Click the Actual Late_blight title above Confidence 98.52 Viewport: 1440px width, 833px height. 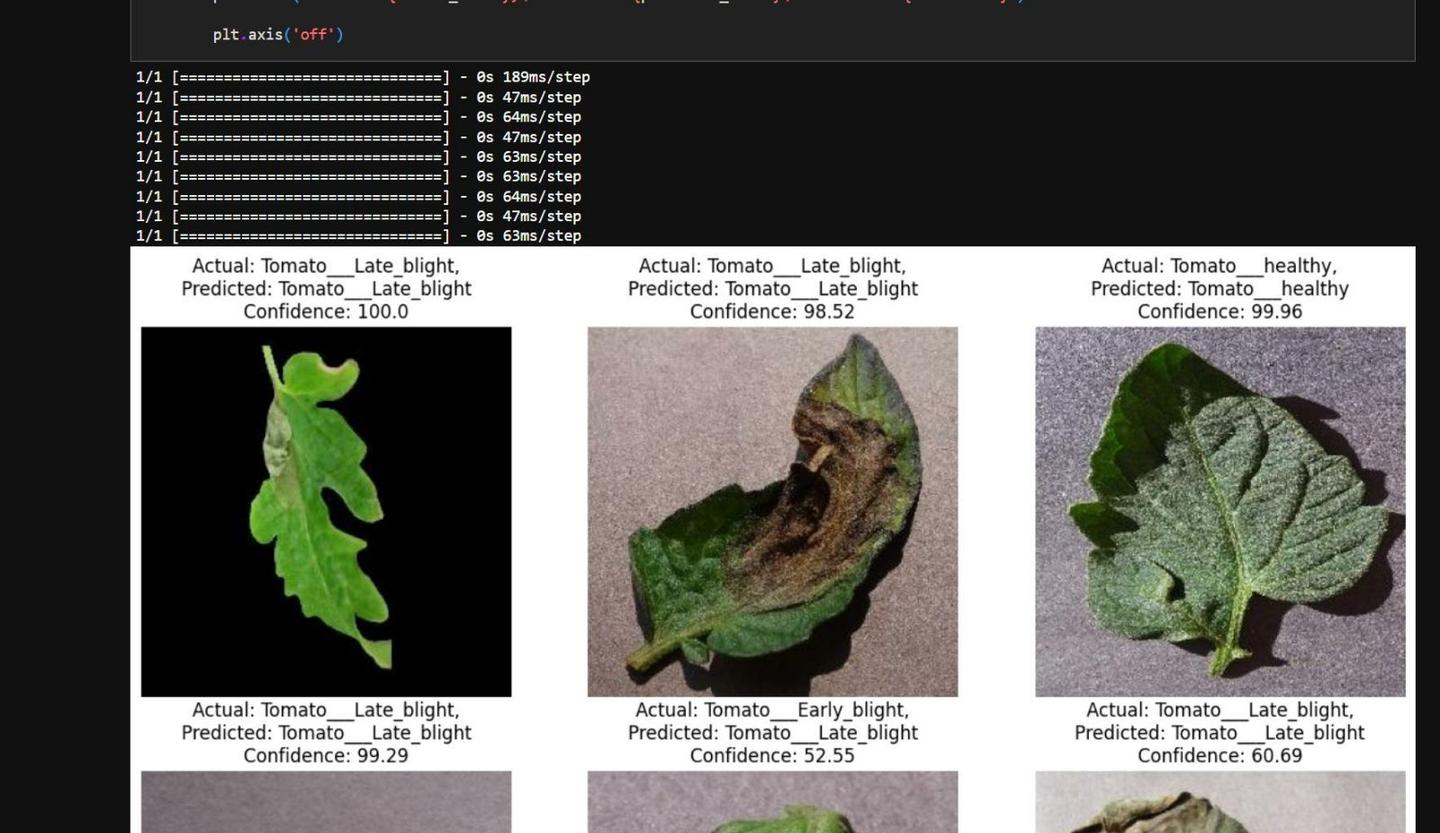772,266
